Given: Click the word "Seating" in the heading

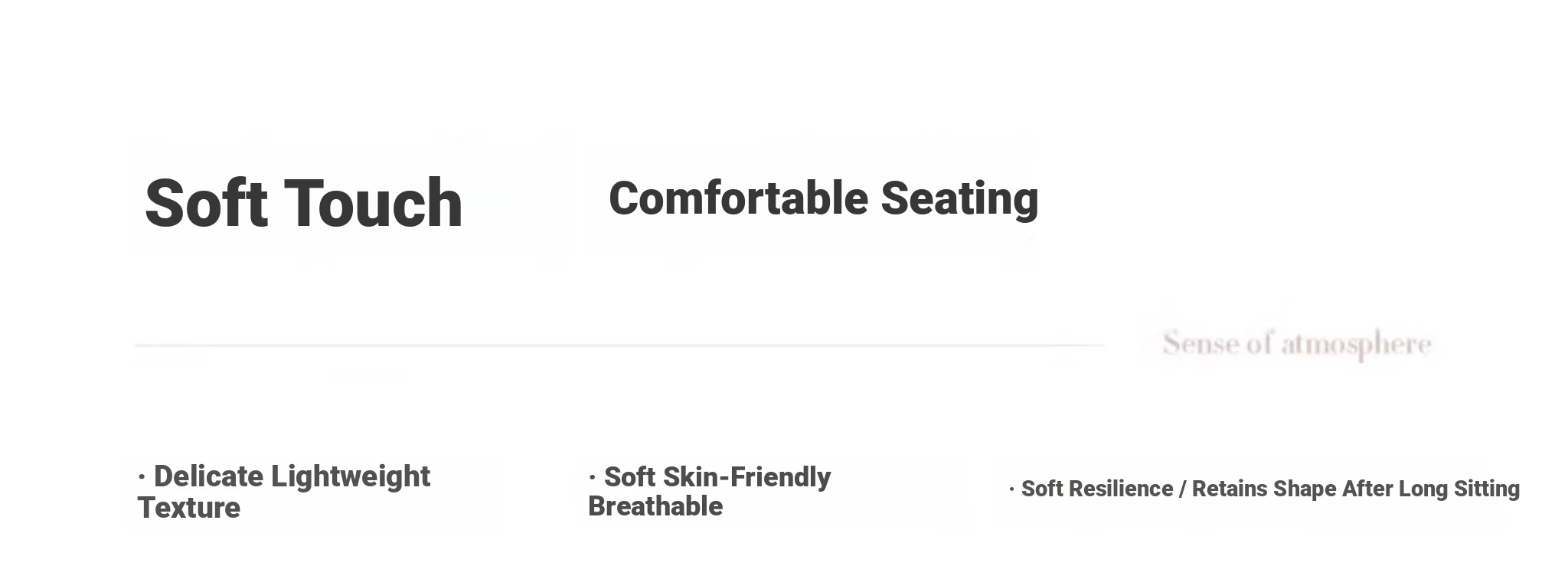Looking at the screenshot, I should coord(959,198).
